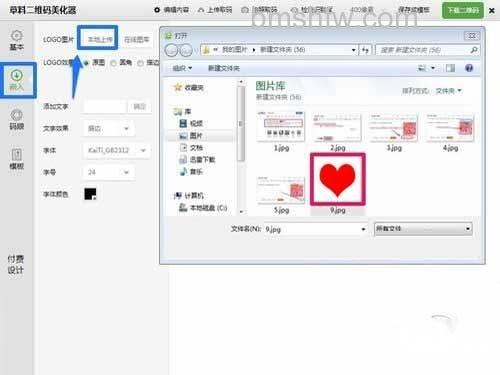Screen dimensions: 500x375
Task: Open the 付费设计 paid design entry
Action: [16, 264]
